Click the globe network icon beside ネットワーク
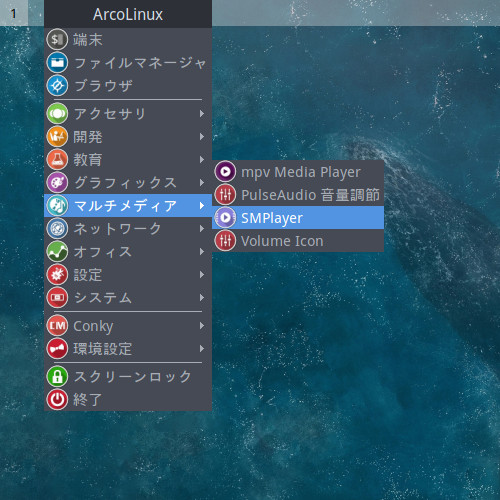This screenshot has width=500, height=500. [x=57, y=229]
